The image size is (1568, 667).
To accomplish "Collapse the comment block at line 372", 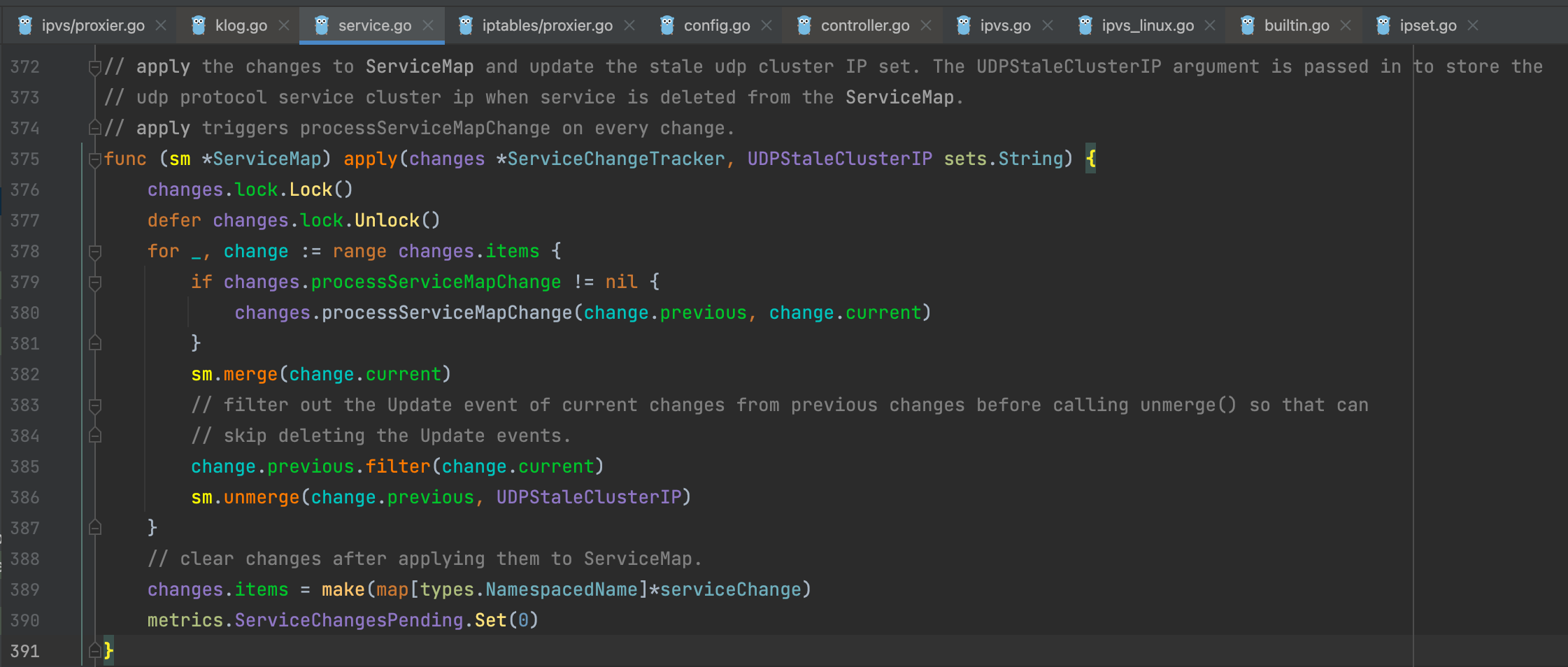I will (x=95, y=67).
